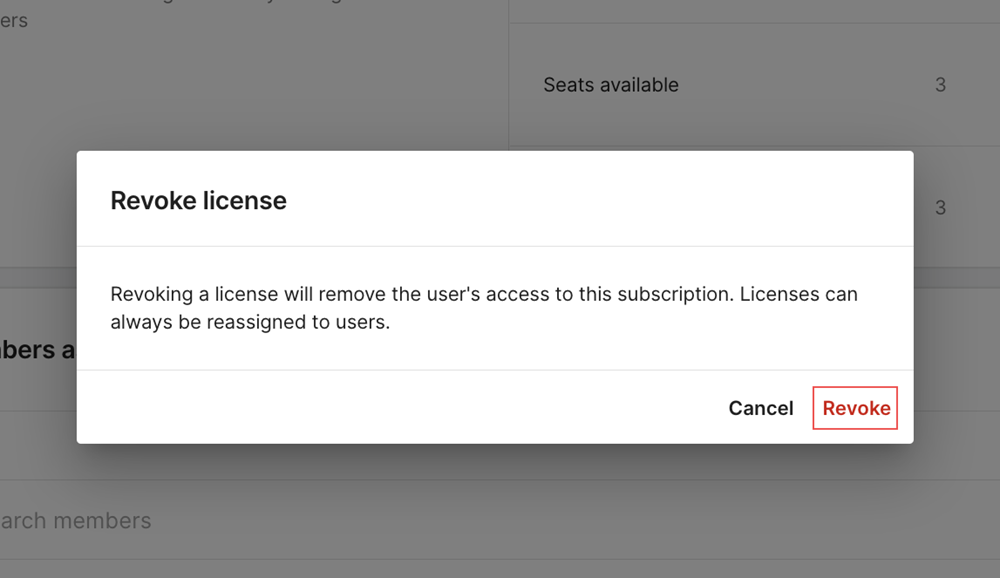
Task: Click the dimmed backdrop right of Search members
Action: 574,520
